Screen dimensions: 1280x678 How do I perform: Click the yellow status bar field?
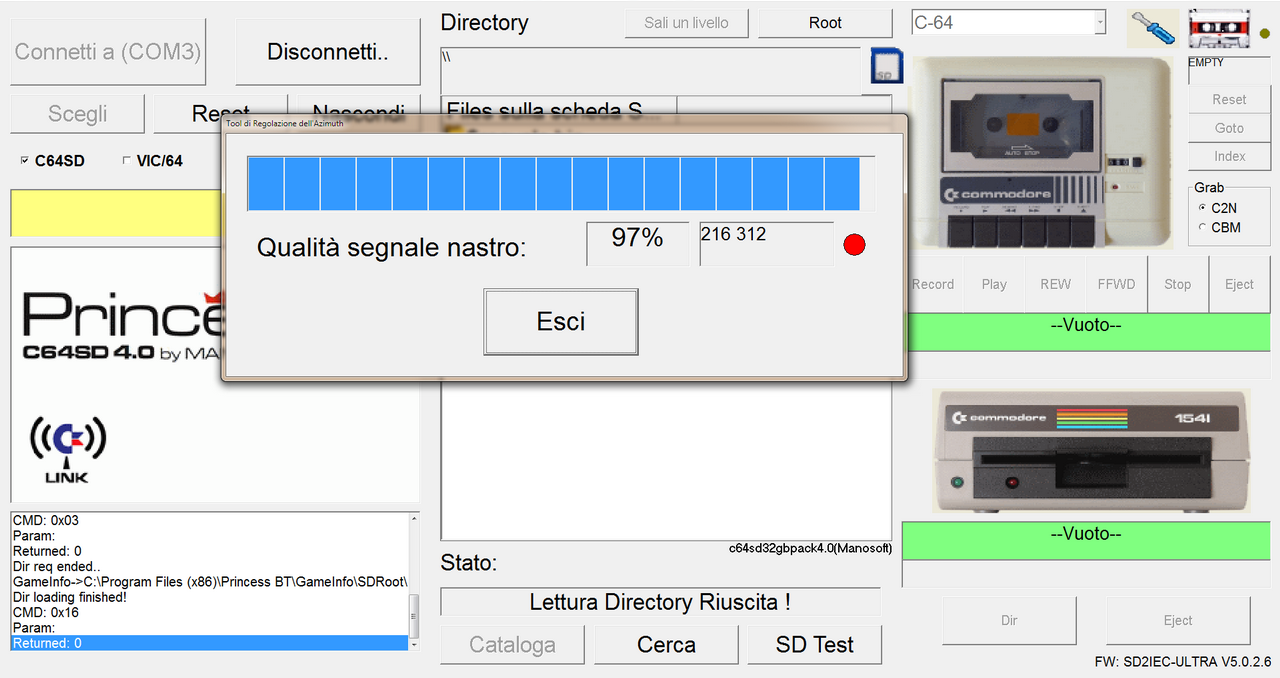pos(116,211)
